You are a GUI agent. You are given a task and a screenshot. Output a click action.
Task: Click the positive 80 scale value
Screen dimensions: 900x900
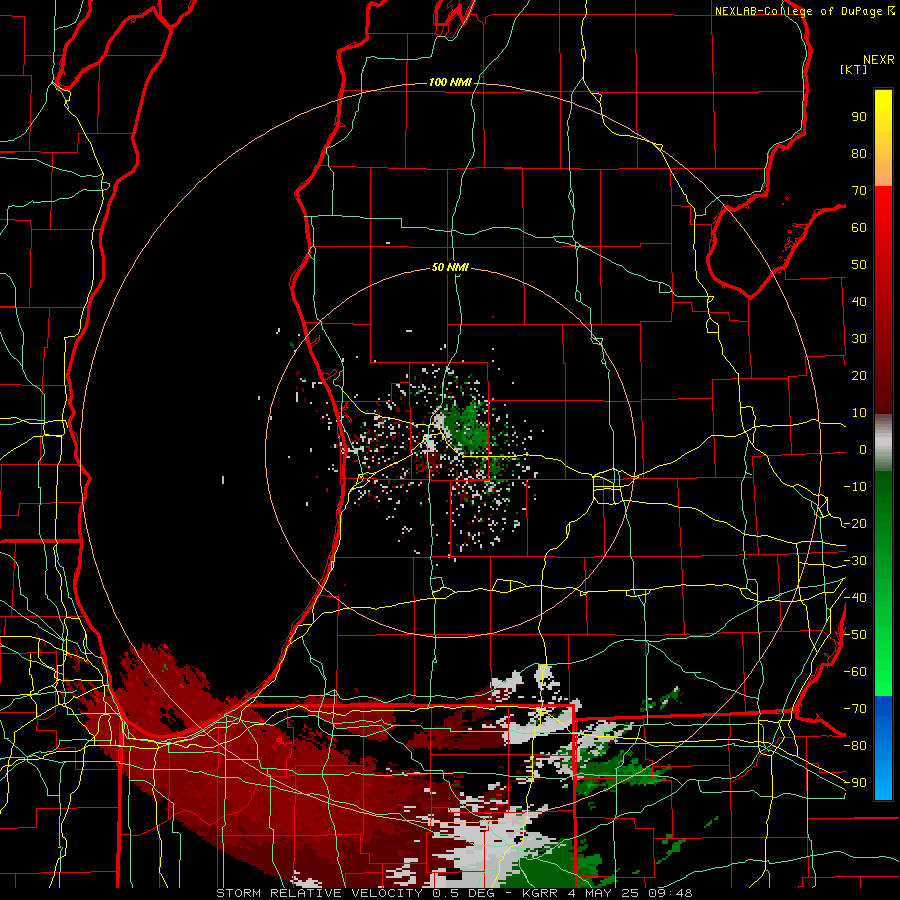(859, 154)
